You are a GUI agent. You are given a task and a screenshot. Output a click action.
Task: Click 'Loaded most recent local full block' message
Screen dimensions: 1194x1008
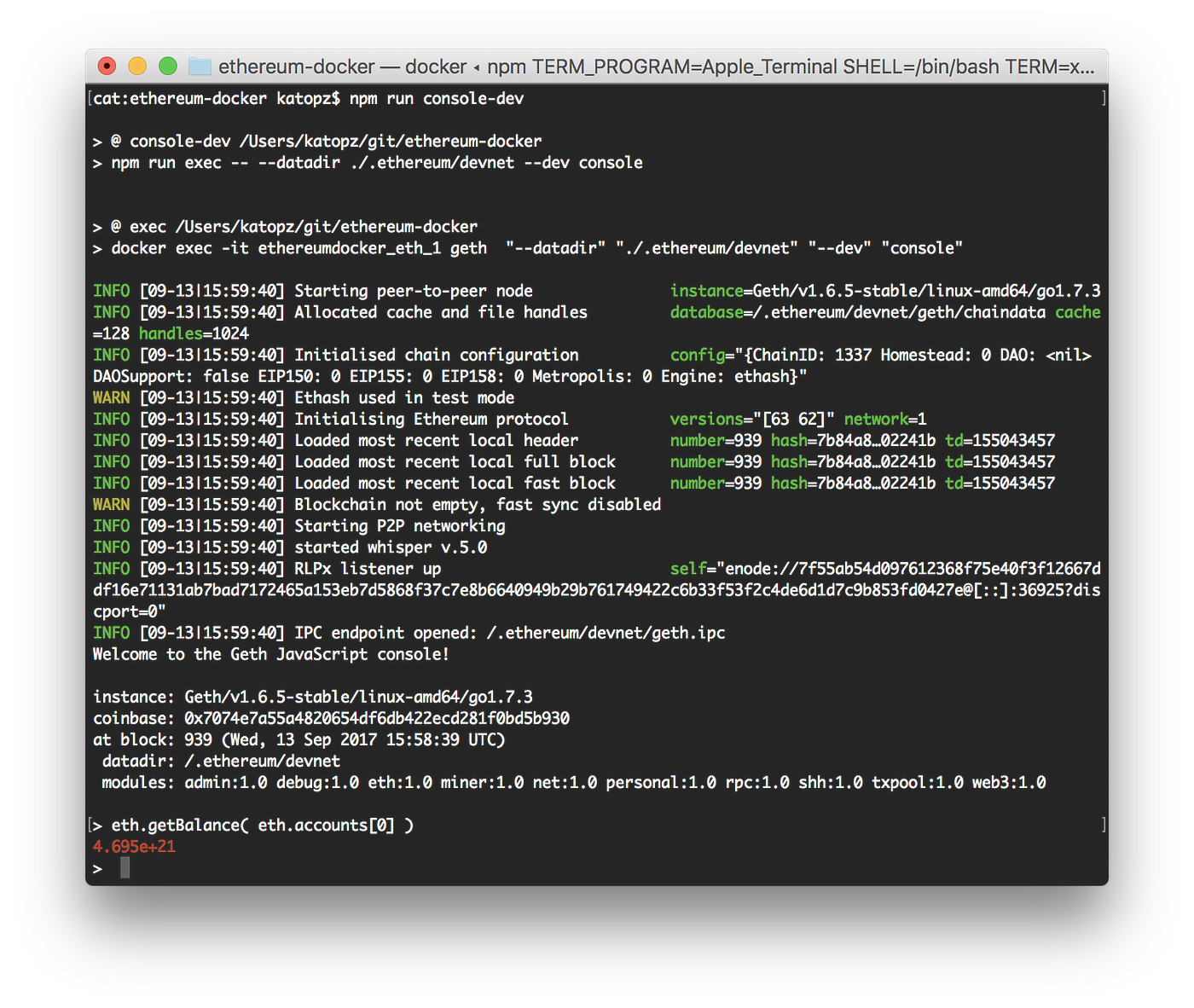[455, 462]
